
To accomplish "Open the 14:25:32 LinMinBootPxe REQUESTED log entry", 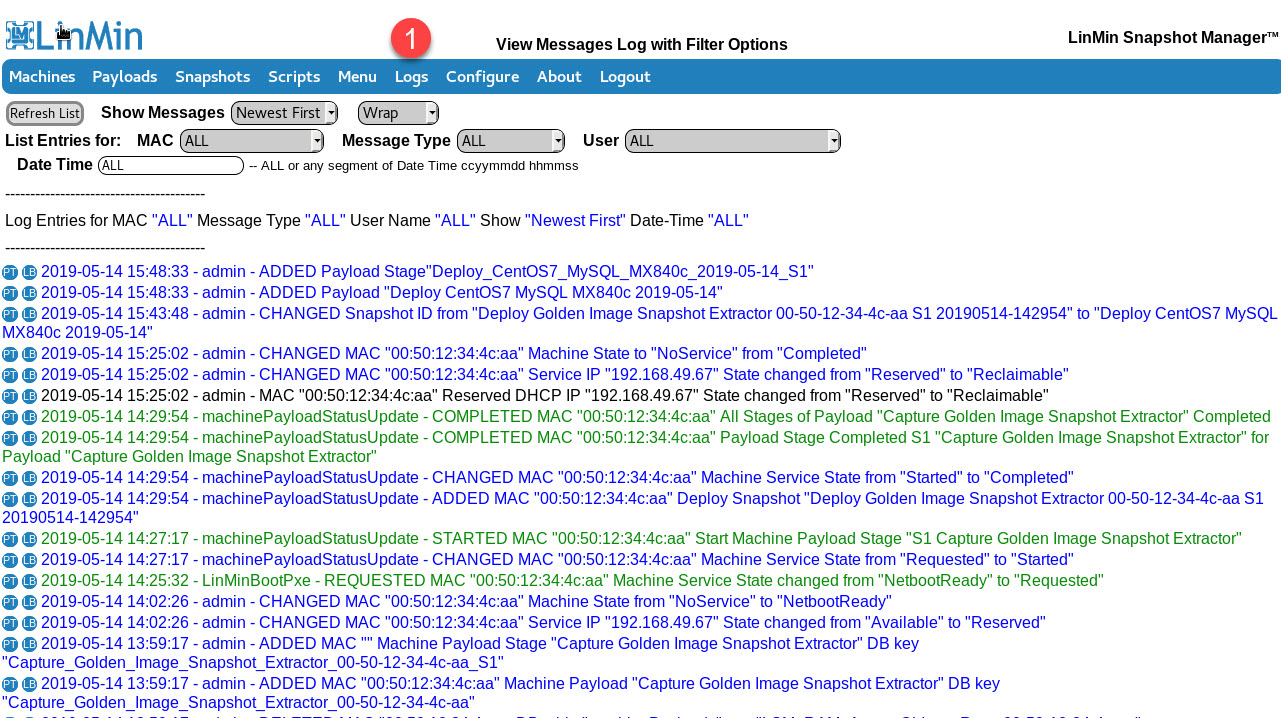I will 572,581.
